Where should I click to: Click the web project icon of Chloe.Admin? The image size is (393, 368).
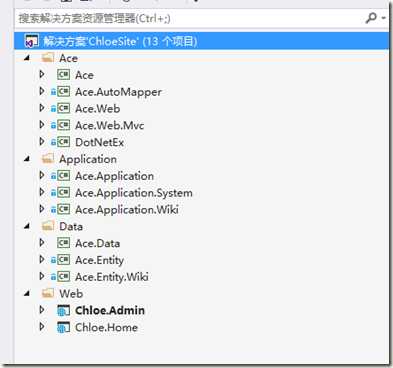[x=63, y=310]
